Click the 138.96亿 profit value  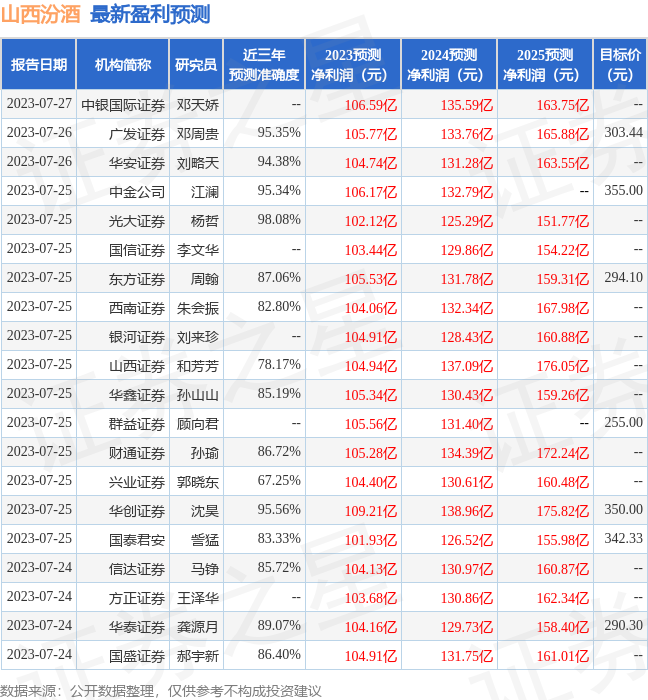click(467, 511)
